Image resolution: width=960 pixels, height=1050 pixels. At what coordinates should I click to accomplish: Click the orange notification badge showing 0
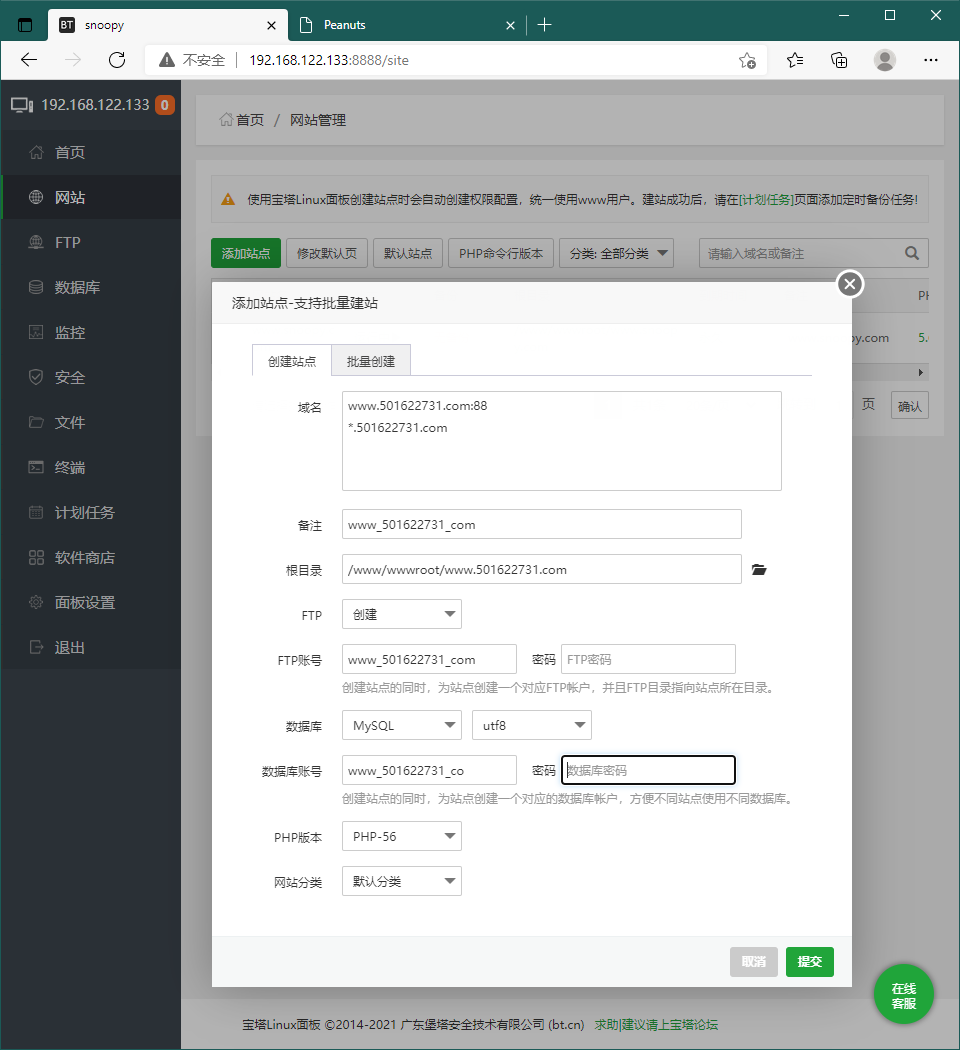165,105
